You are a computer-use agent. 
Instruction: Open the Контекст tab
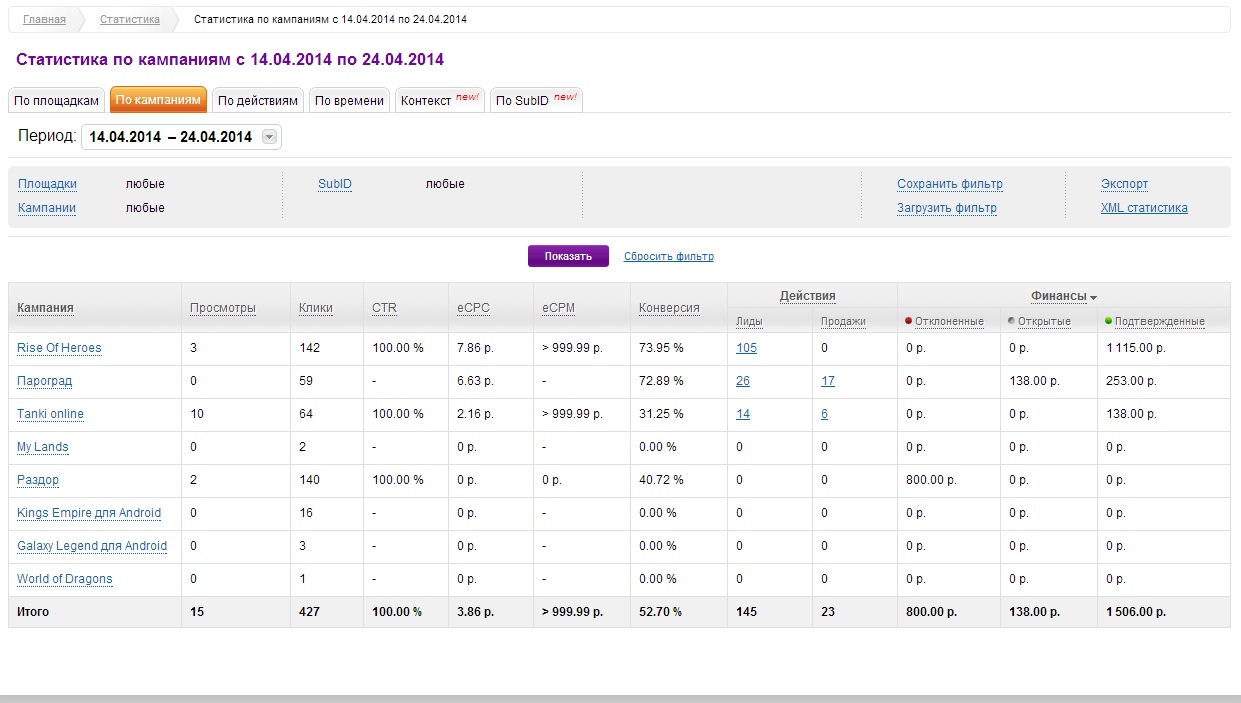pos(439,100)
